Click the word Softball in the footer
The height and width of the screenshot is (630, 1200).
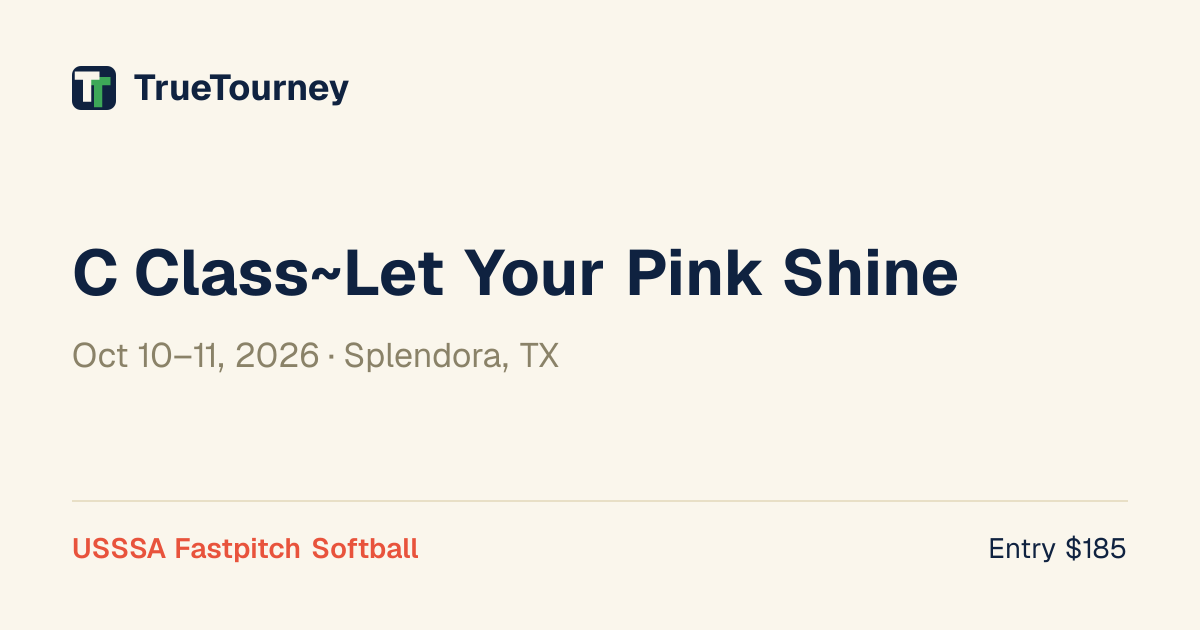(365, 548)
